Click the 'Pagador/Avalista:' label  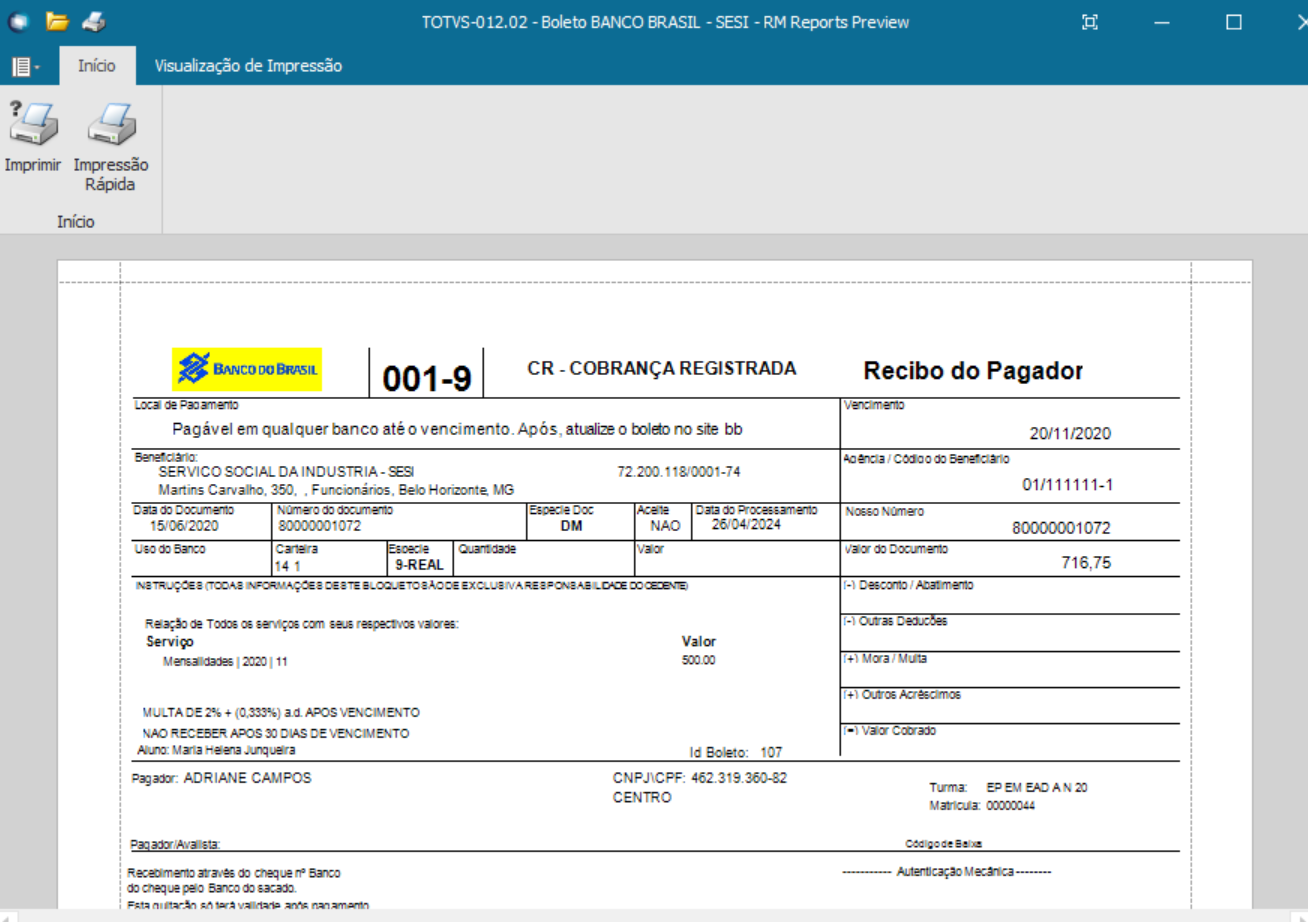click(175, 844)
